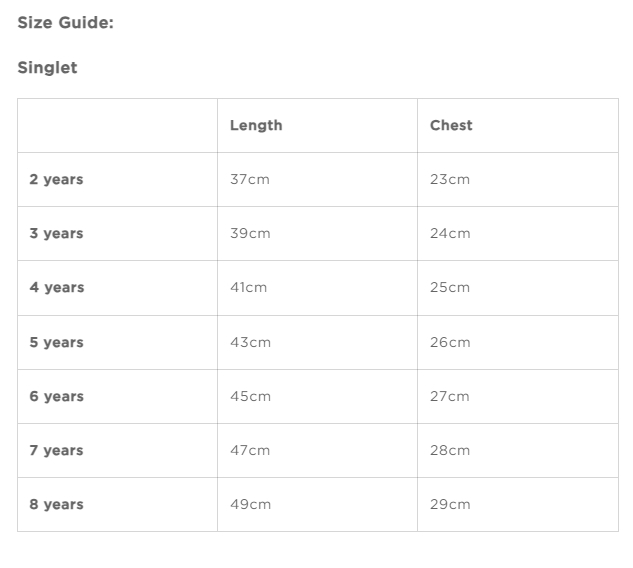Click the 37cm length cell
Screen dimensions: 633x568
click(250, 179)
